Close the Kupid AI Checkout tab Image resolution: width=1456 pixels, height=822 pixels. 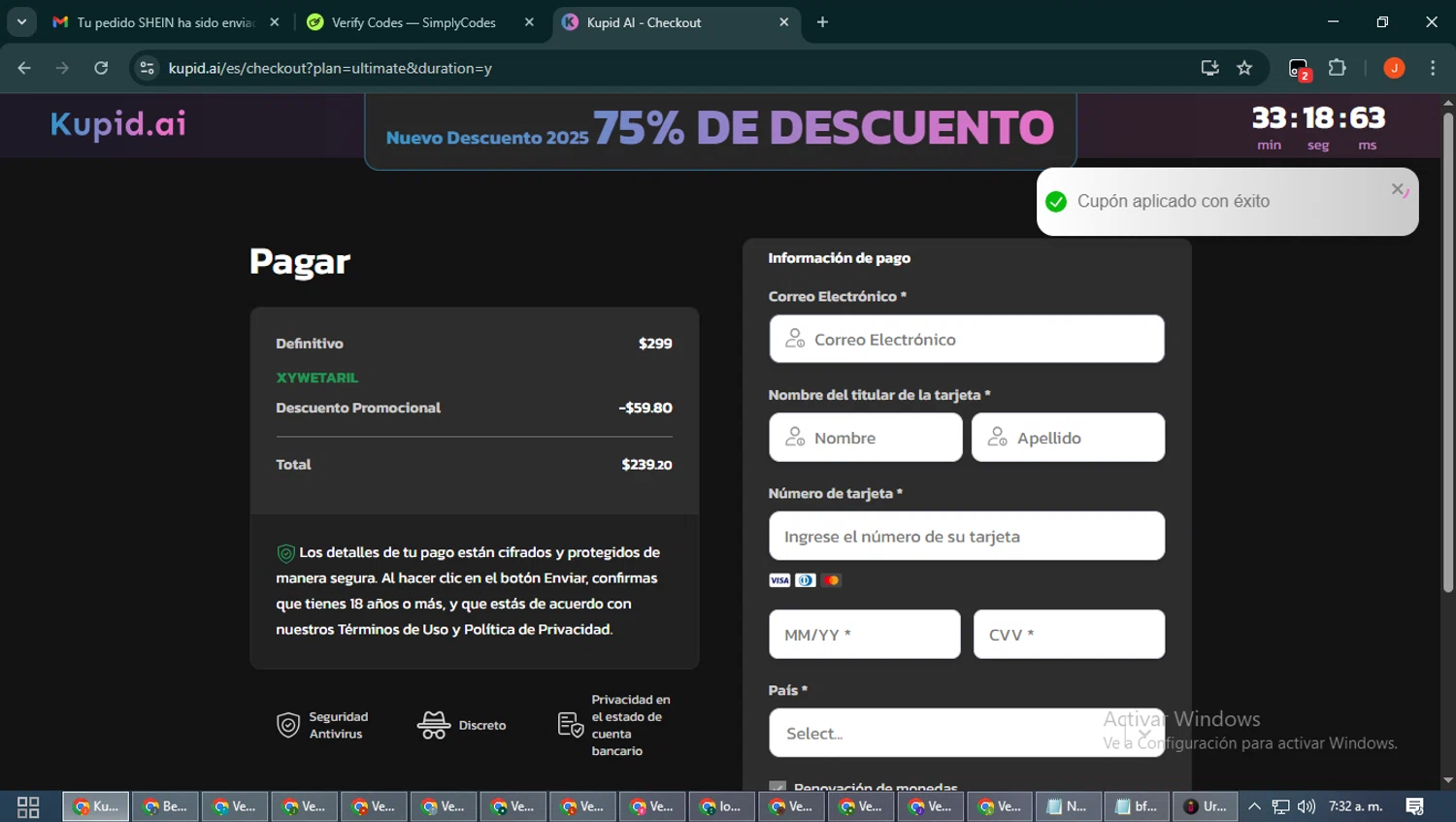[783, 22]
